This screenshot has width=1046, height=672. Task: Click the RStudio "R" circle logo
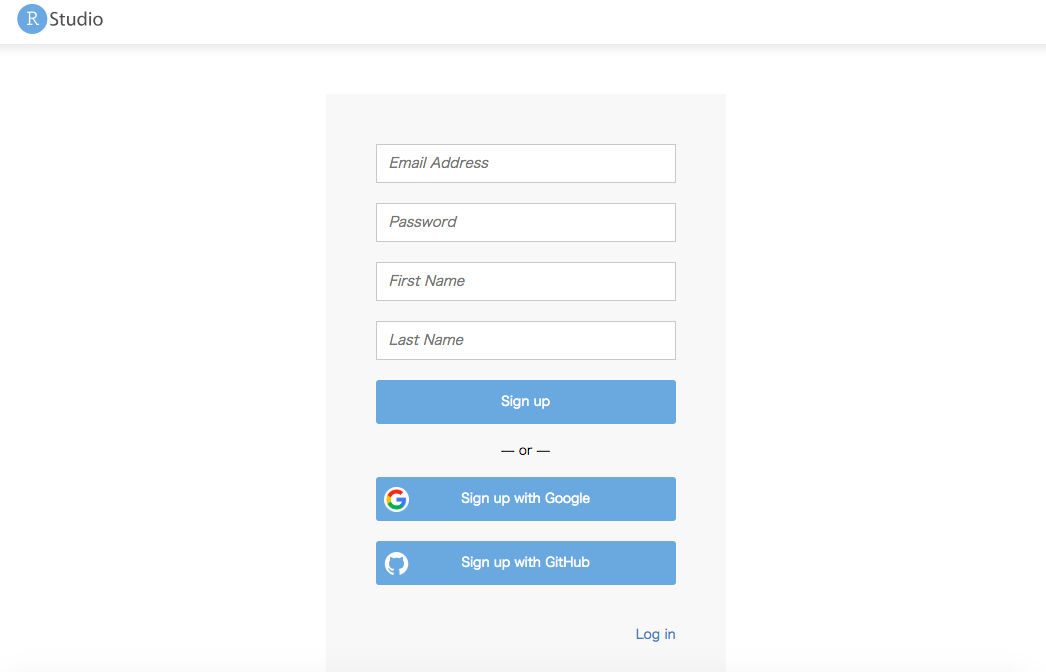pos(32,19)
